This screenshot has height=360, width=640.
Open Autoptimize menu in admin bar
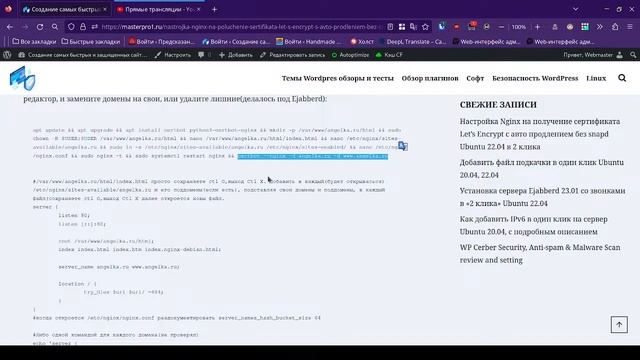(350, 55)
